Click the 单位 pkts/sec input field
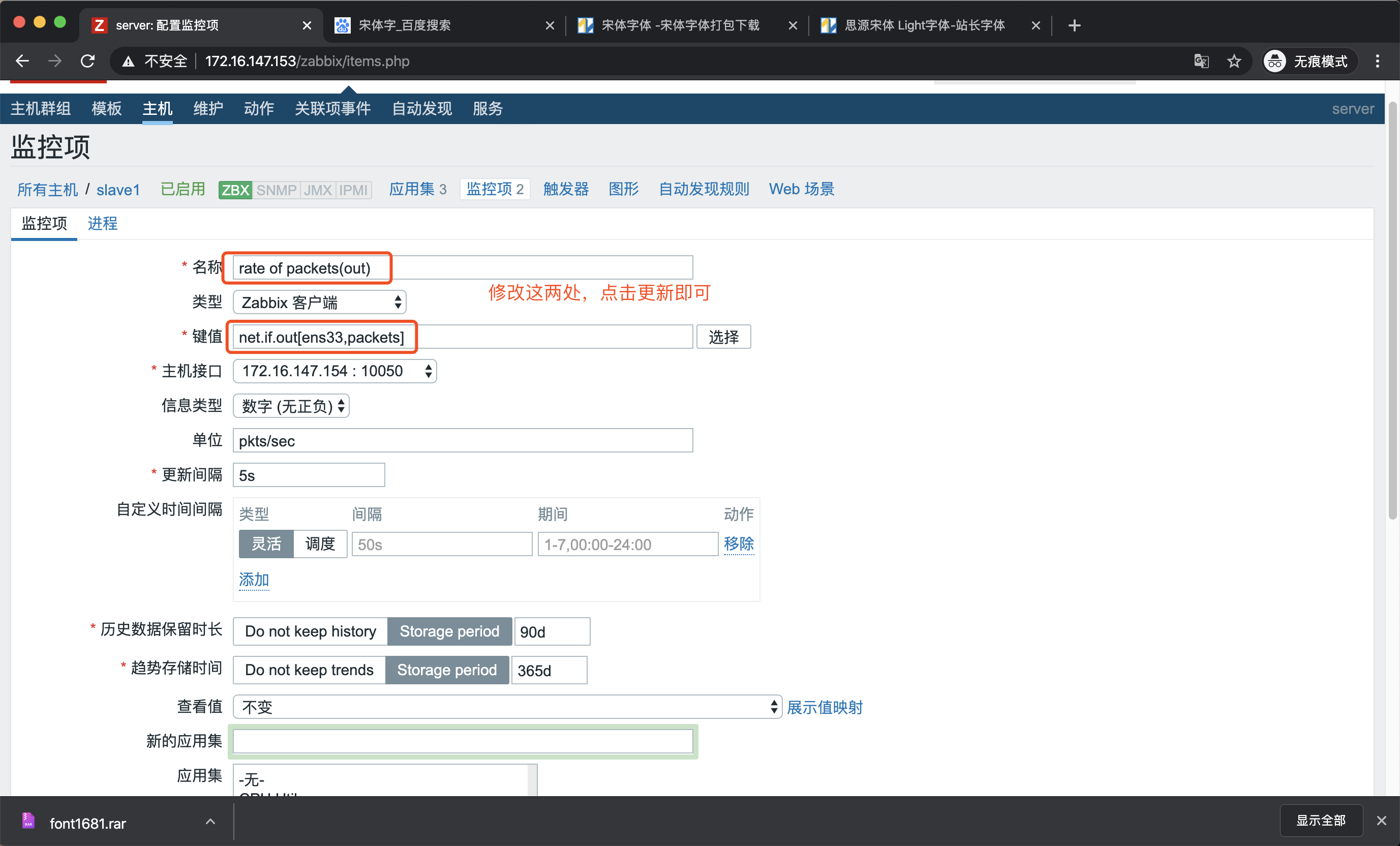 pos(463,441)
